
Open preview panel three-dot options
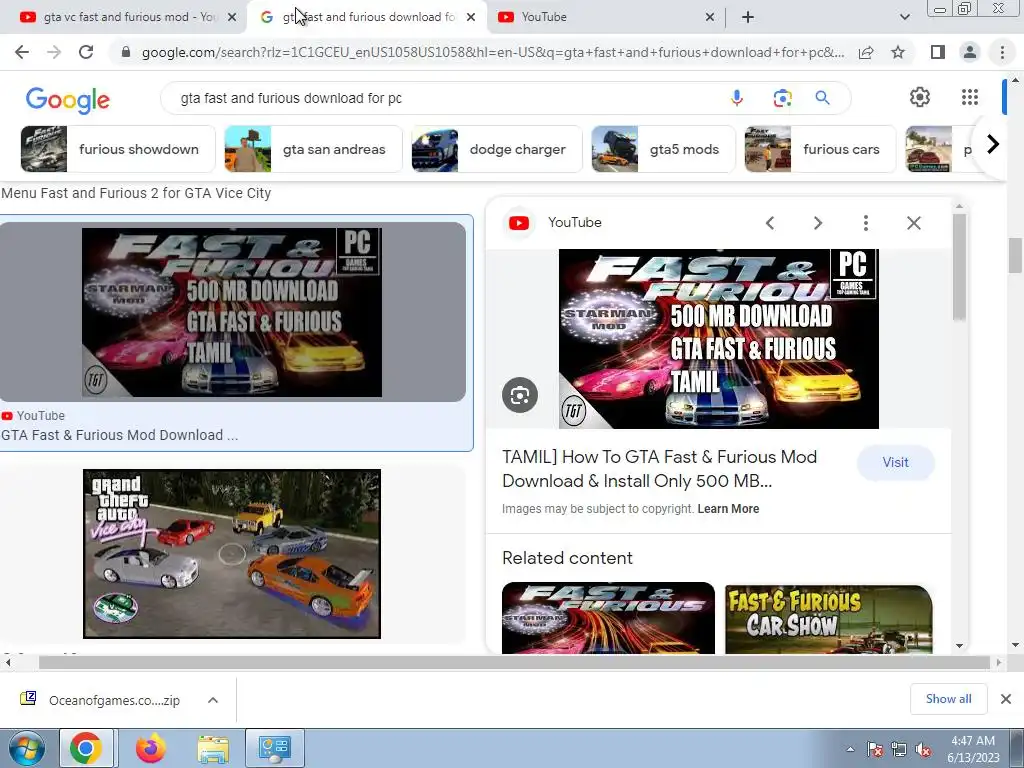pyautogui.click(x=866, y=223)
